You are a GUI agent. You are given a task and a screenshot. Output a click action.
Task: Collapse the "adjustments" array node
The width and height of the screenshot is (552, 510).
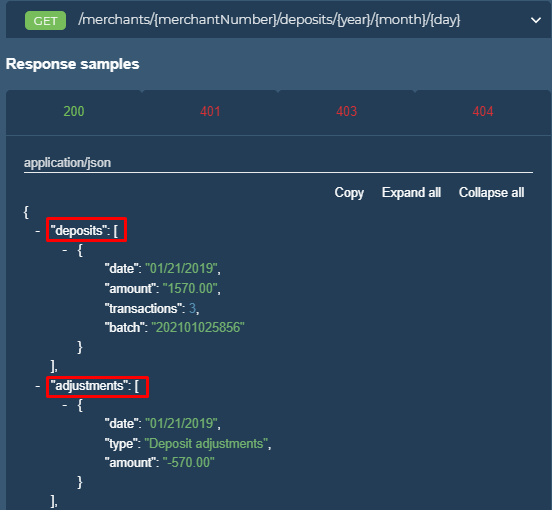pos(38,386)
